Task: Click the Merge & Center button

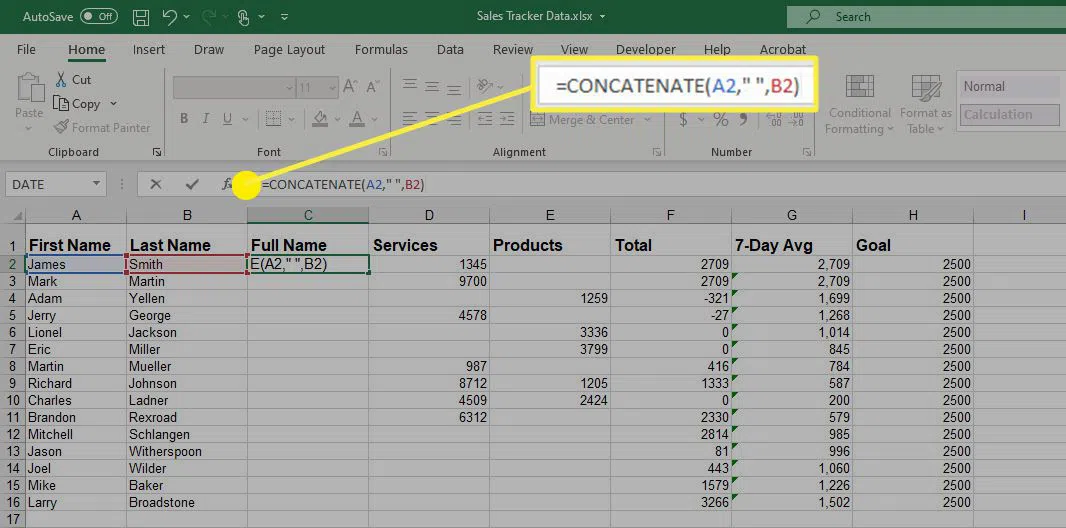Action: coord(590,120)
